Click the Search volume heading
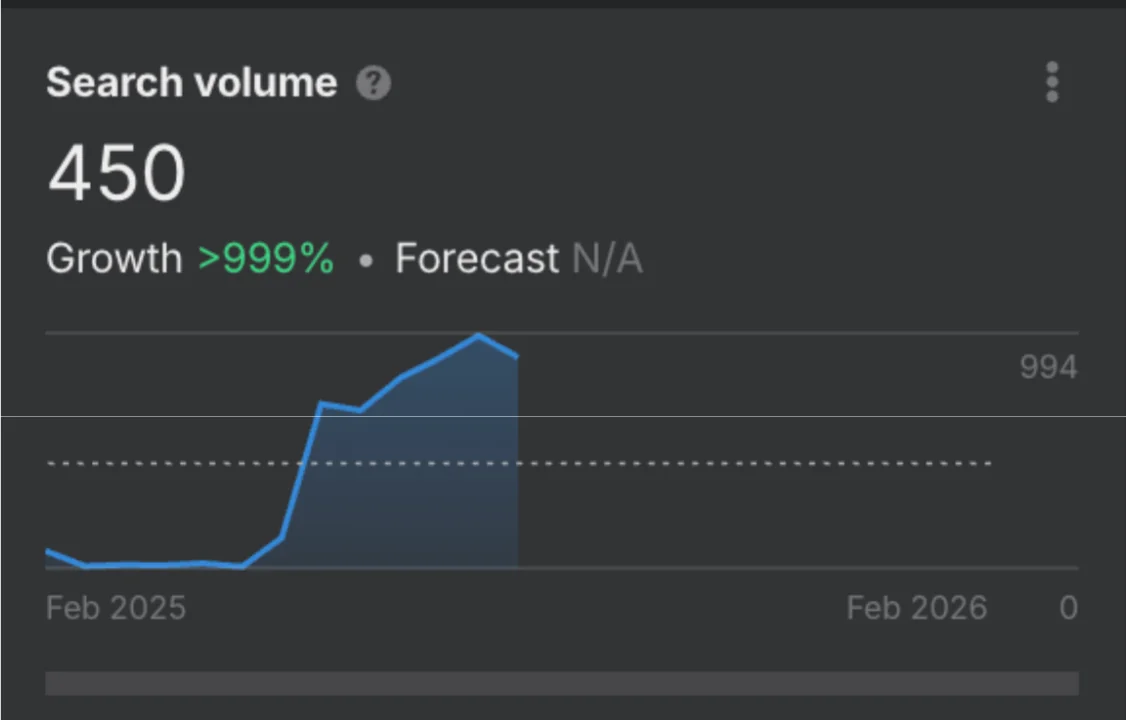1126x720 pixels. 191,82
